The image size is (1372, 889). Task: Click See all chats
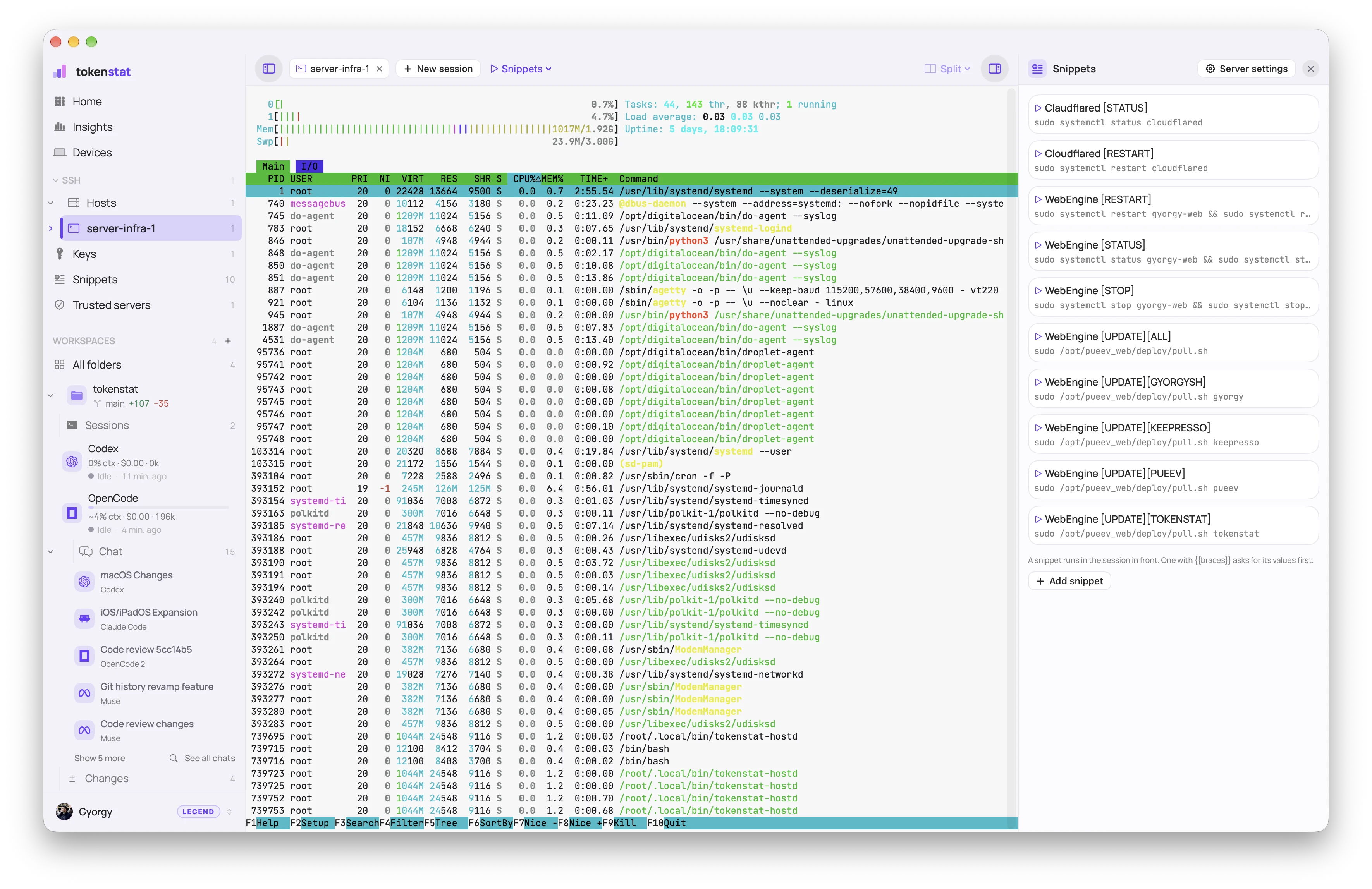click(x=202, y=758)
